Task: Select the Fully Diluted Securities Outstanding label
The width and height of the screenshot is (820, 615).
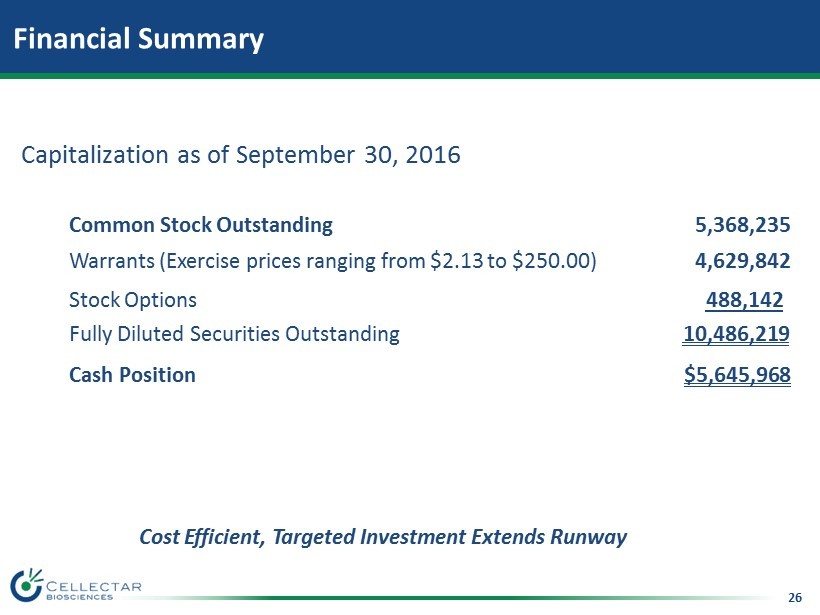Action: (x=234, y=334)
